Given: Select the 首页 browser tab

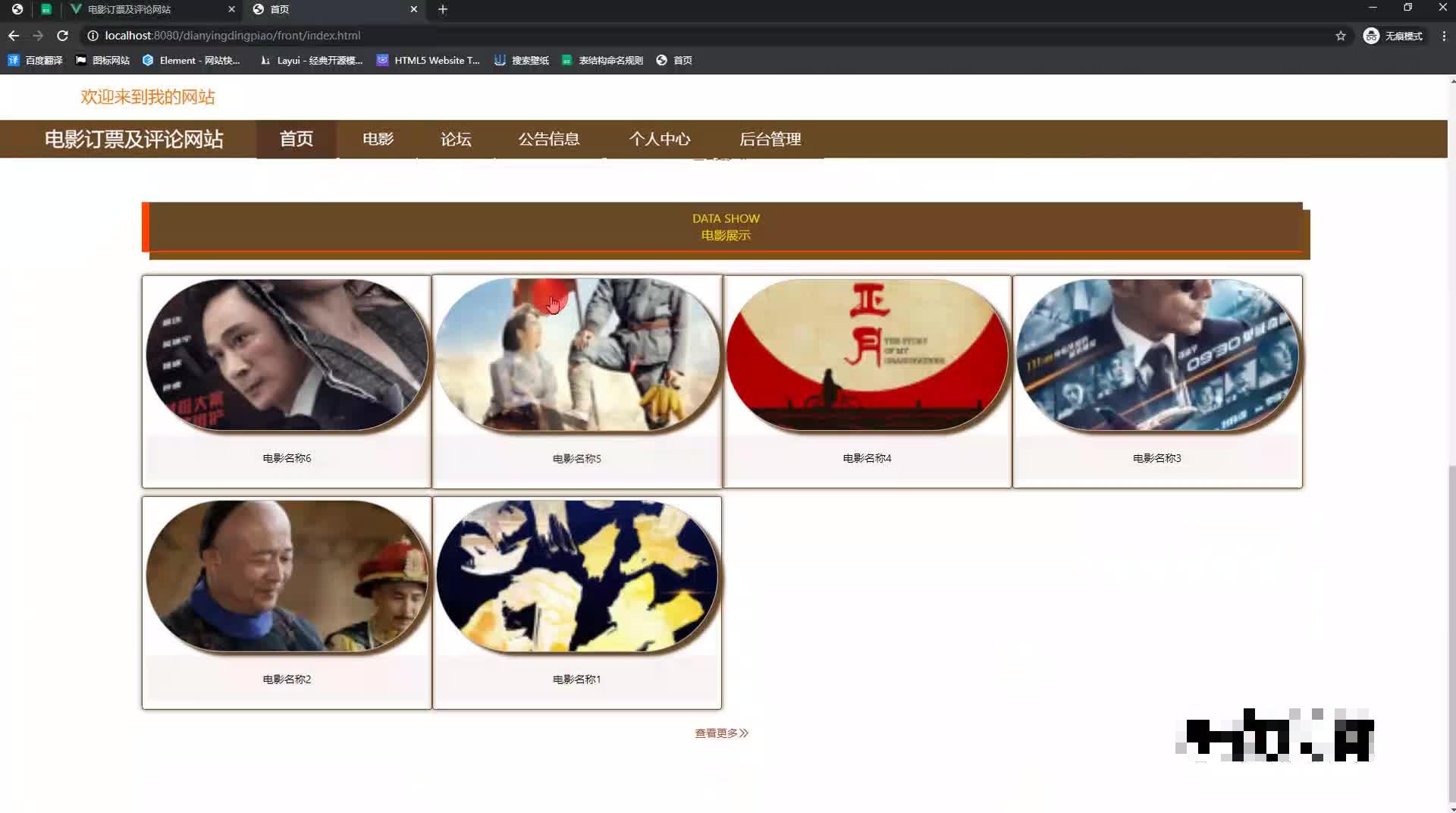Looking at the screenshot, I should [x=336, y=9].
